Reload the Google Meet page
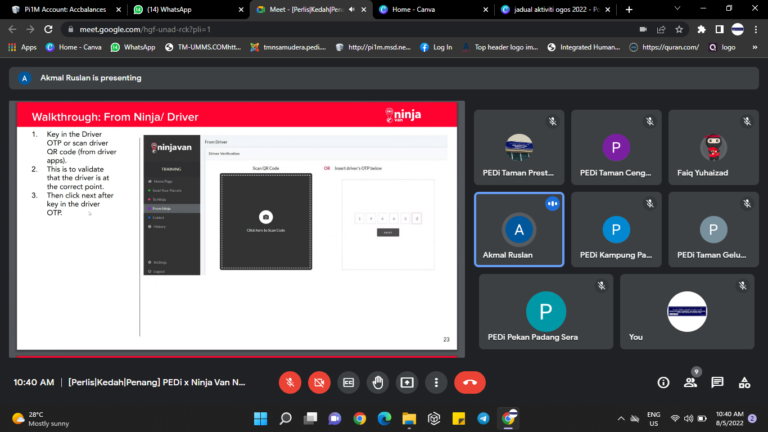The height and width of the screenshot is (432, 768). [x=48, y=29]
